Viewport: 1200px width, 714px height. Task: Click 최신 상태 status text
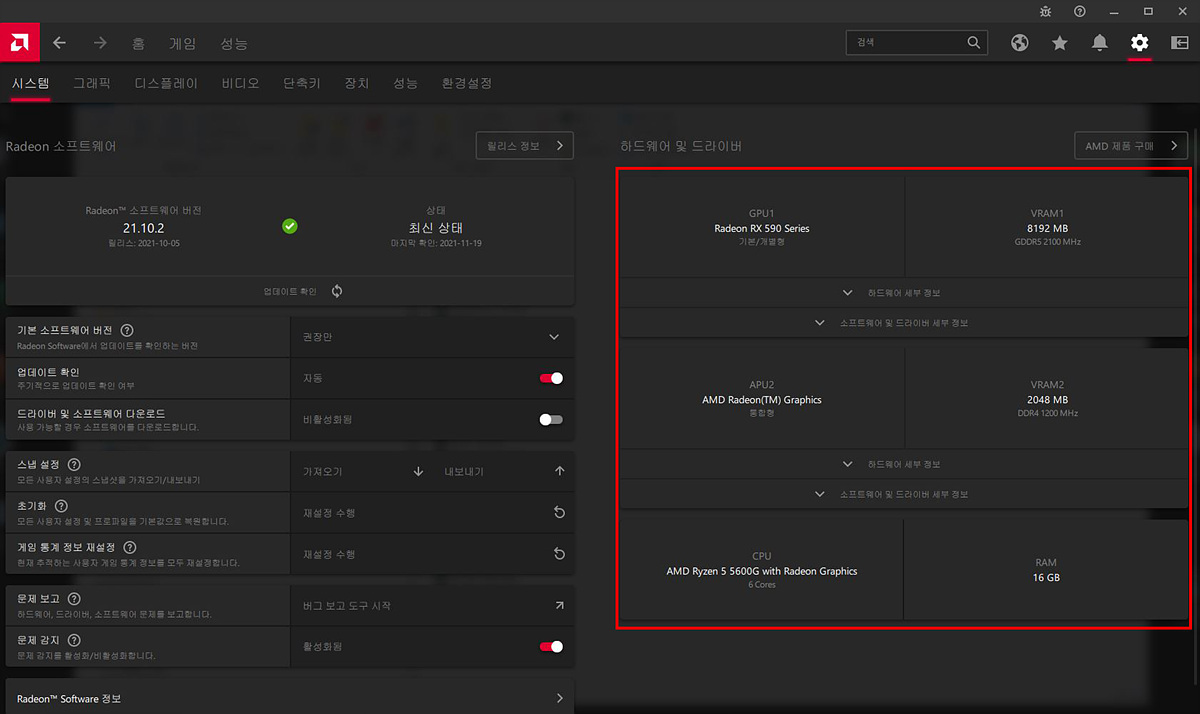pyautogui.click(x=436, y=228)
